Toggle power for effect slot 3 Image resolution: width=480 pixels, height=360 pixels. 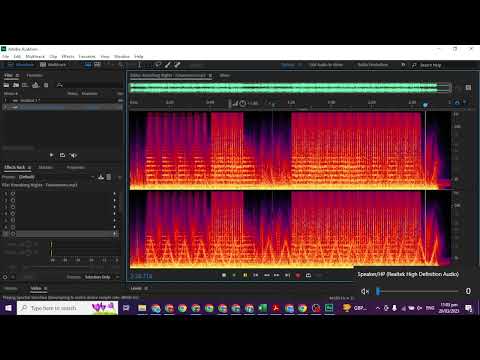coord(13,207)
